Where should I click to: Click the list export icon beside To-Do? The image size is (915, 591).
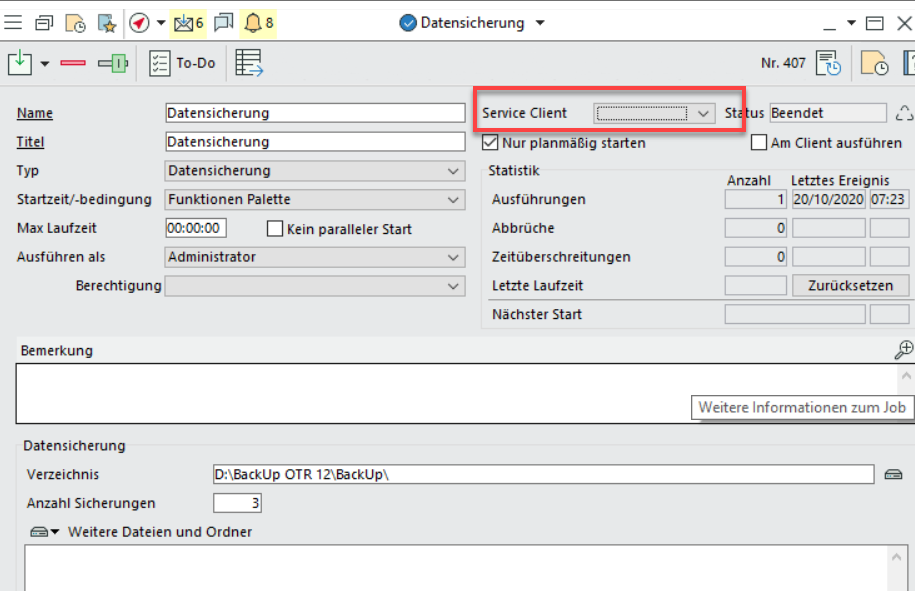tap(249, 63)
